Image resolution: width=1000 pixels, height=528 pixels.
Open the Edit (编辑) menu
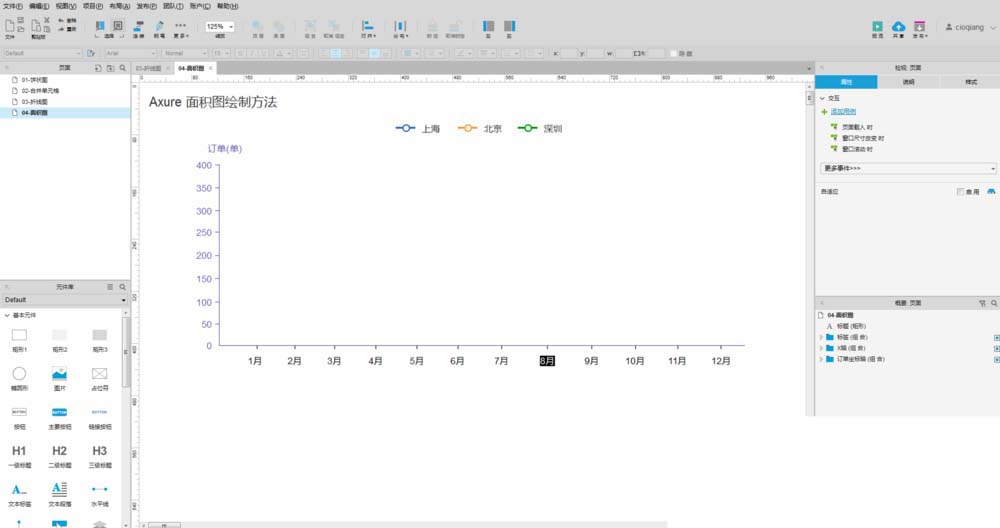click(39, 6)
